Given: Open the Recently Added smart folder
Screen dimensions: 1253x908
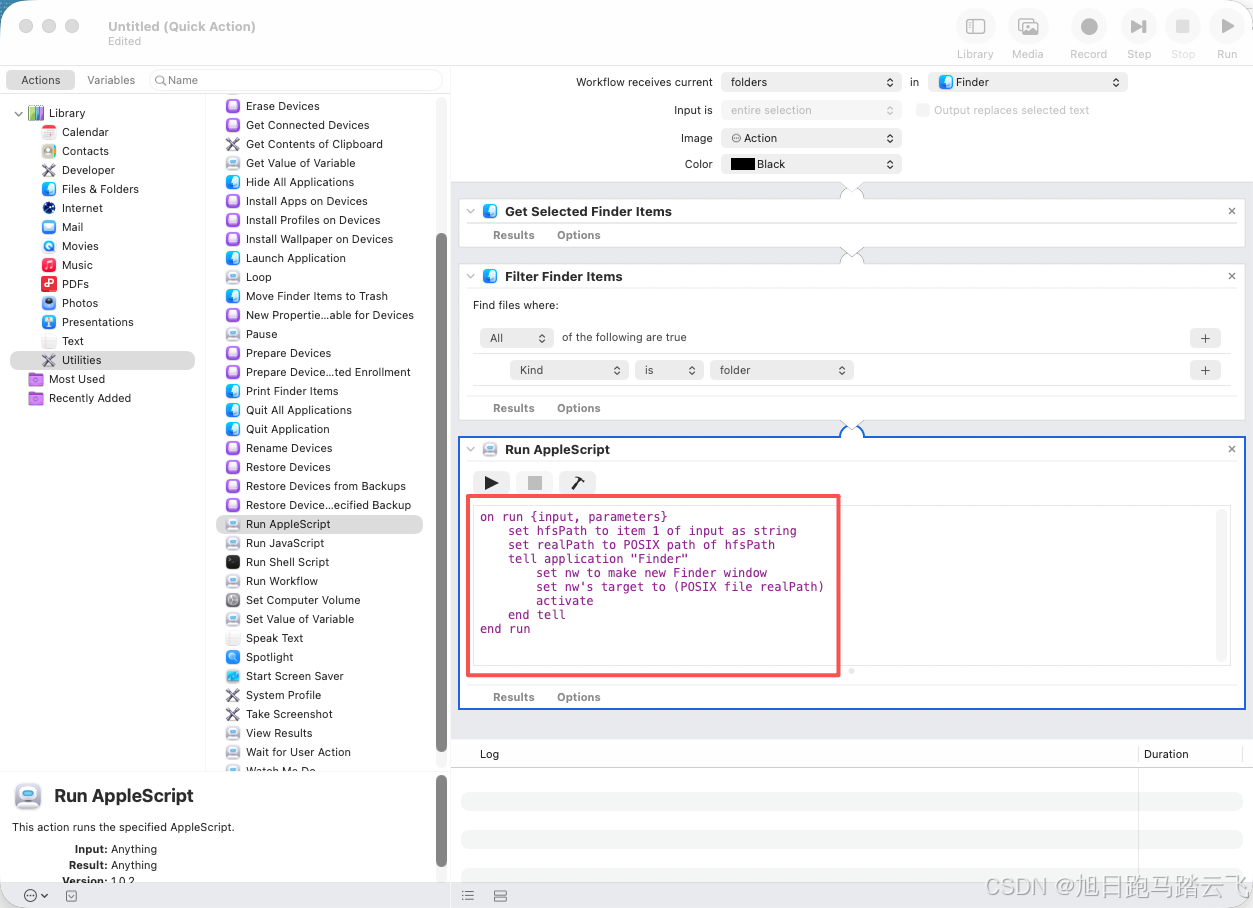Looking at the screenshot, I should point(90,398).
